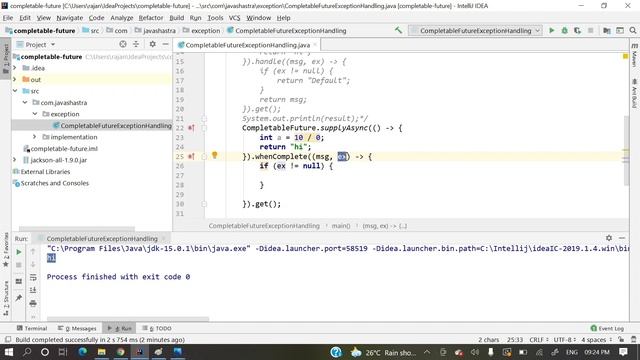Collapse com.javashastra package
640x360 pixels.
click(25, 102)
